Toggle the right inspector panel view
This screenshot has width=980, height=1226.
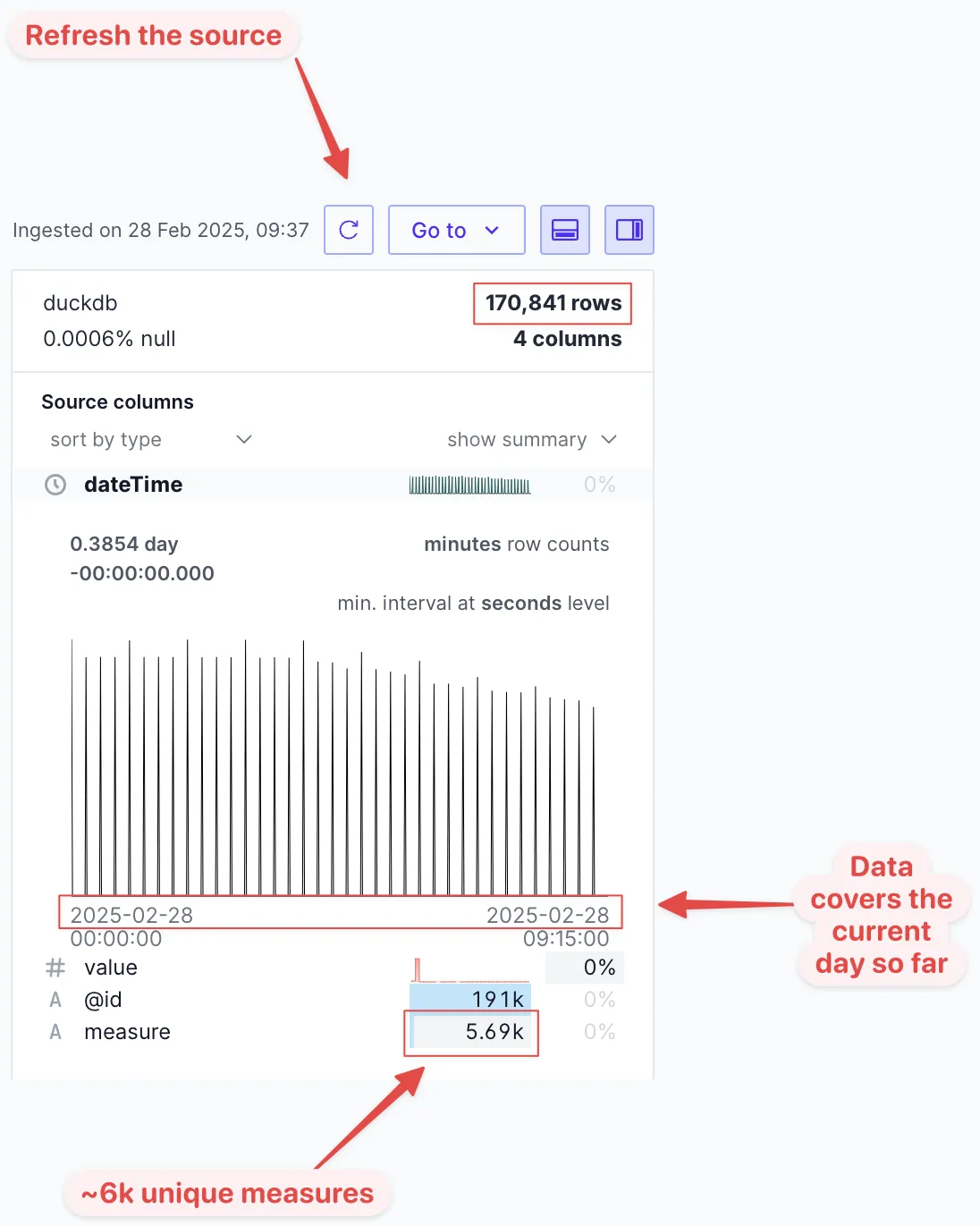coord(629,230)
